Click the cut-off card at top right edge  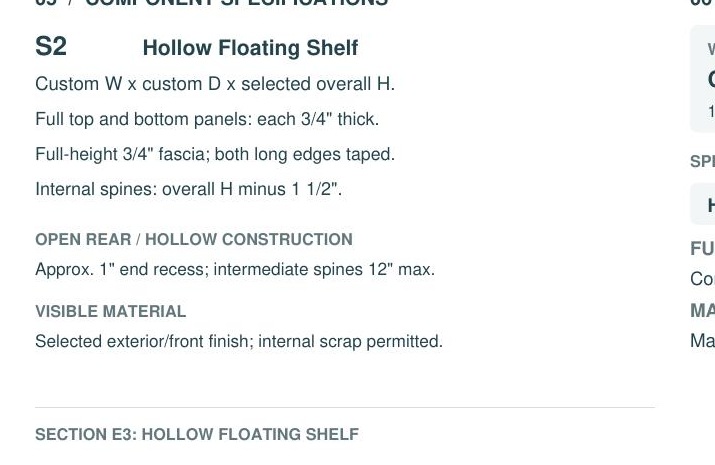(703, 78)
